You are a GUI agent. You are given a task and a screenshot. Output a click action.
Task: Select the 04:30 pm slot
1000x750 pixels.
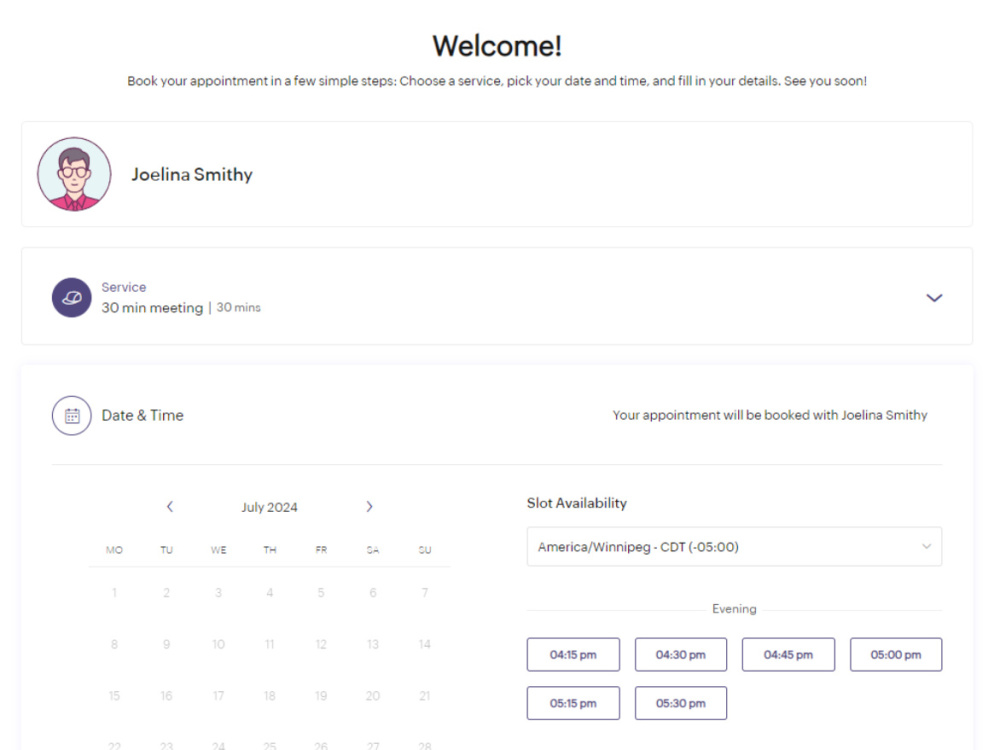[x=680, y=654]
